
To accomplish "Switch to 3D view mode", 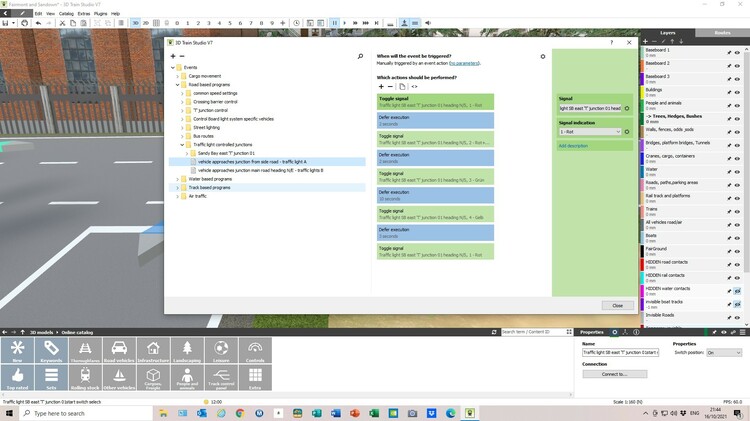I will click(x=135, y=23).
